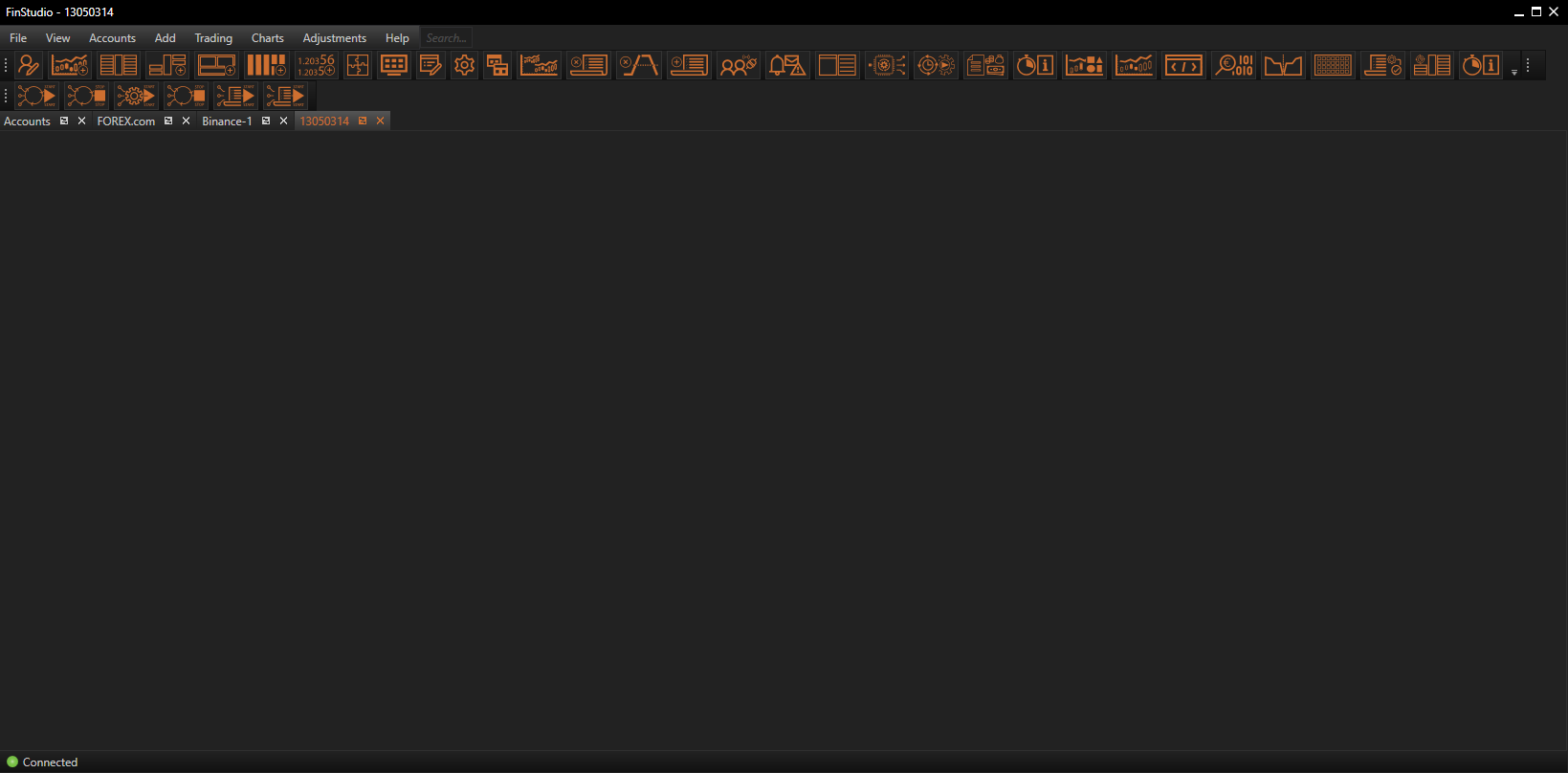Click the Search input field
The height and width of the screenshot is (773, 1568).
tap(447, 38)
